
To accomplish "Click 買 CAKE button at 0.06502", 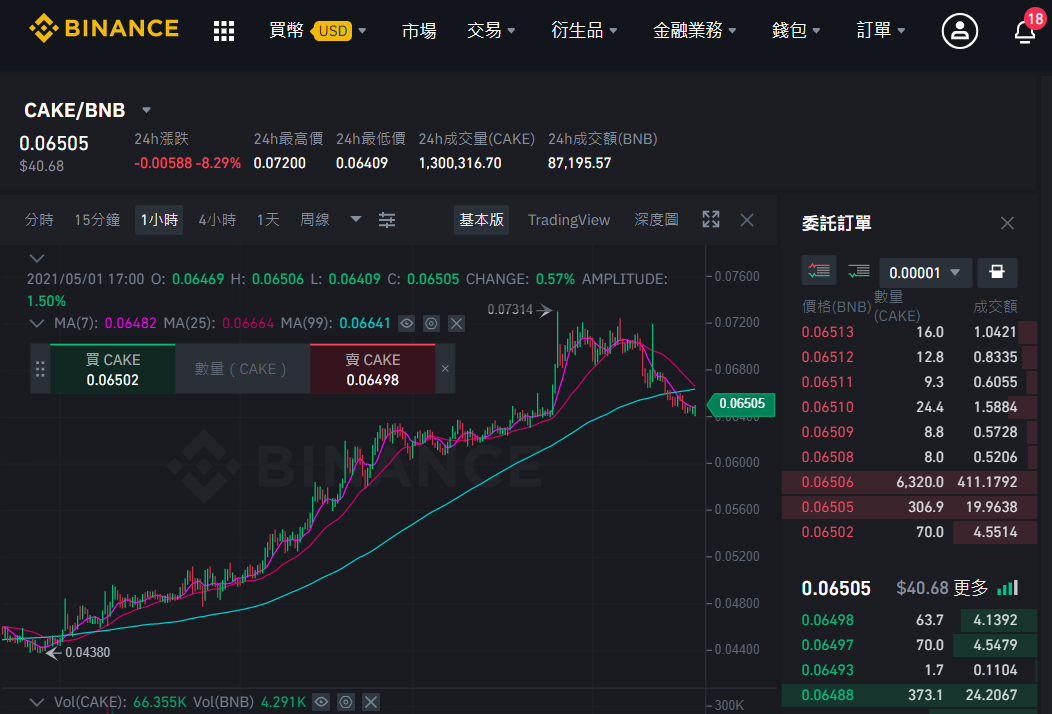I will 113,369.
